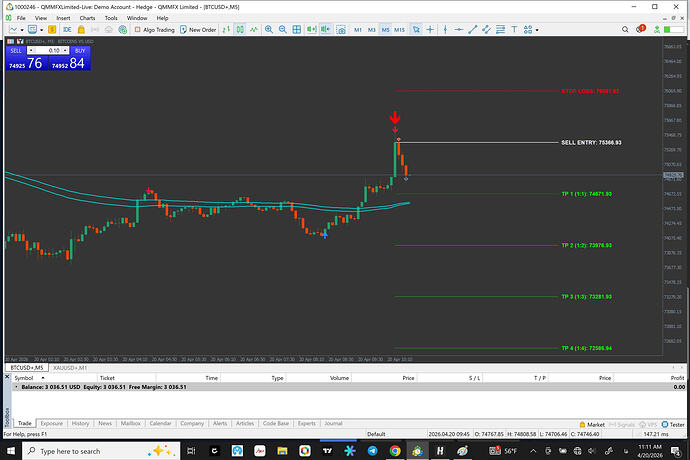
Task: Tile chart windows with grid icon
Action: [297, 29]
